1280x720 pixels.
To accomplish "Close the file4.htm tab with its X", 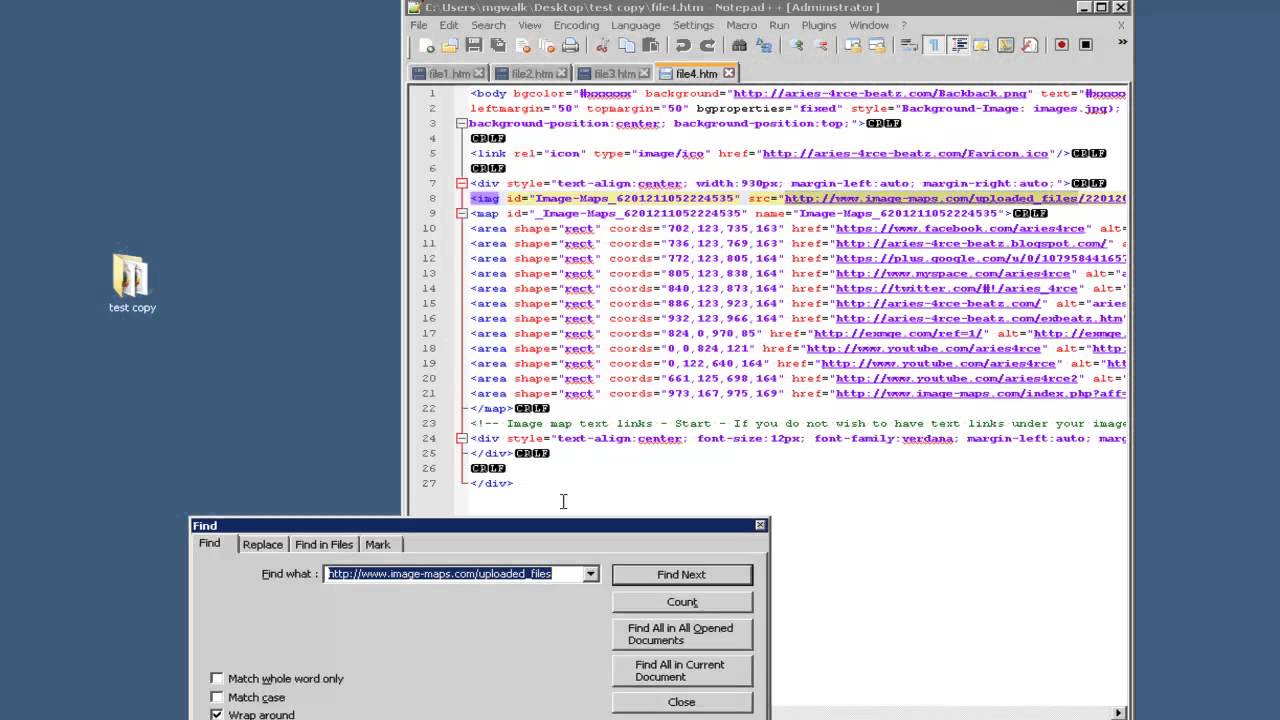I will point(729,73).
